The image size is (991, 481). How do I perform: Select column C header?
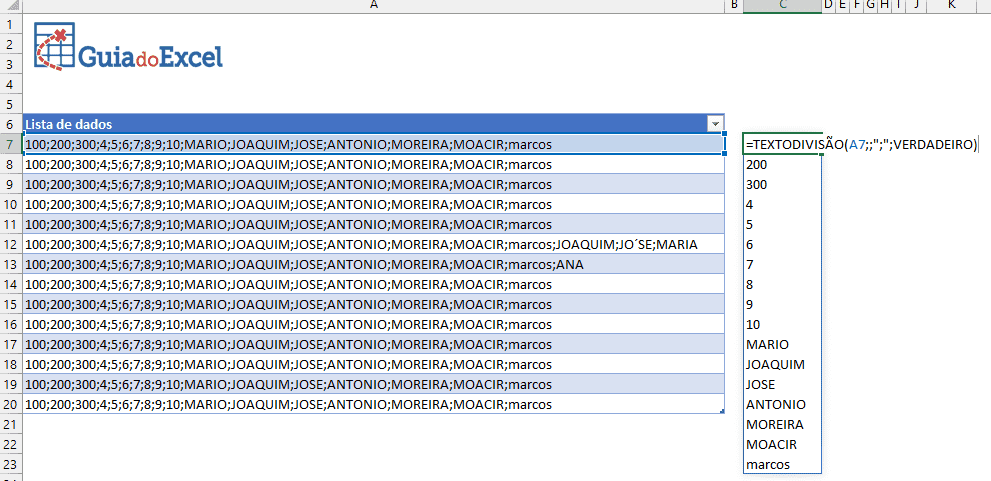pos(782,5)
